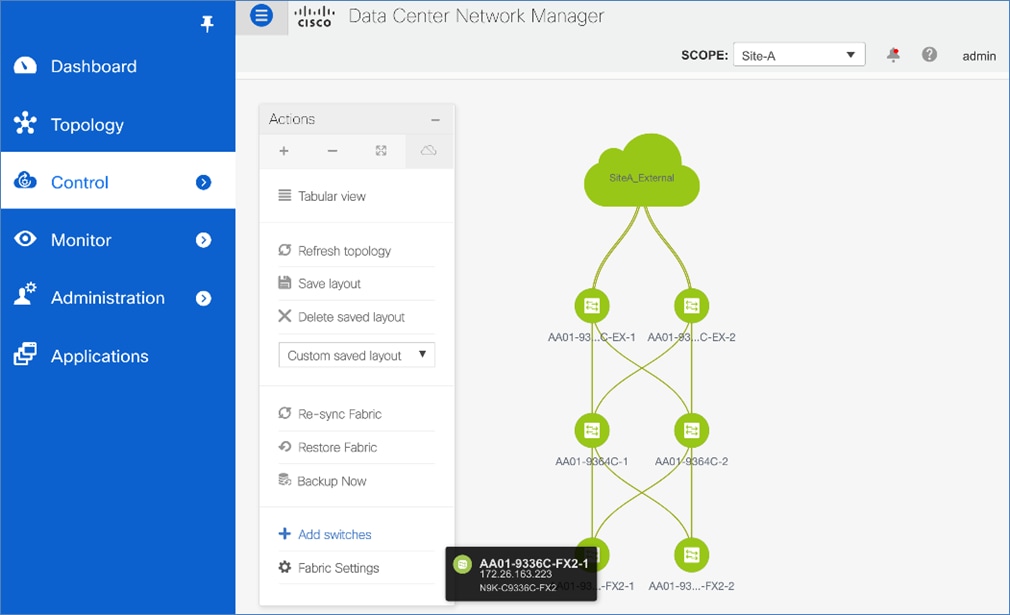The height and width of the screenshot is (615, 1010).
Task: Expand the Control submenu chevron
Action: (x=204, y=182)
